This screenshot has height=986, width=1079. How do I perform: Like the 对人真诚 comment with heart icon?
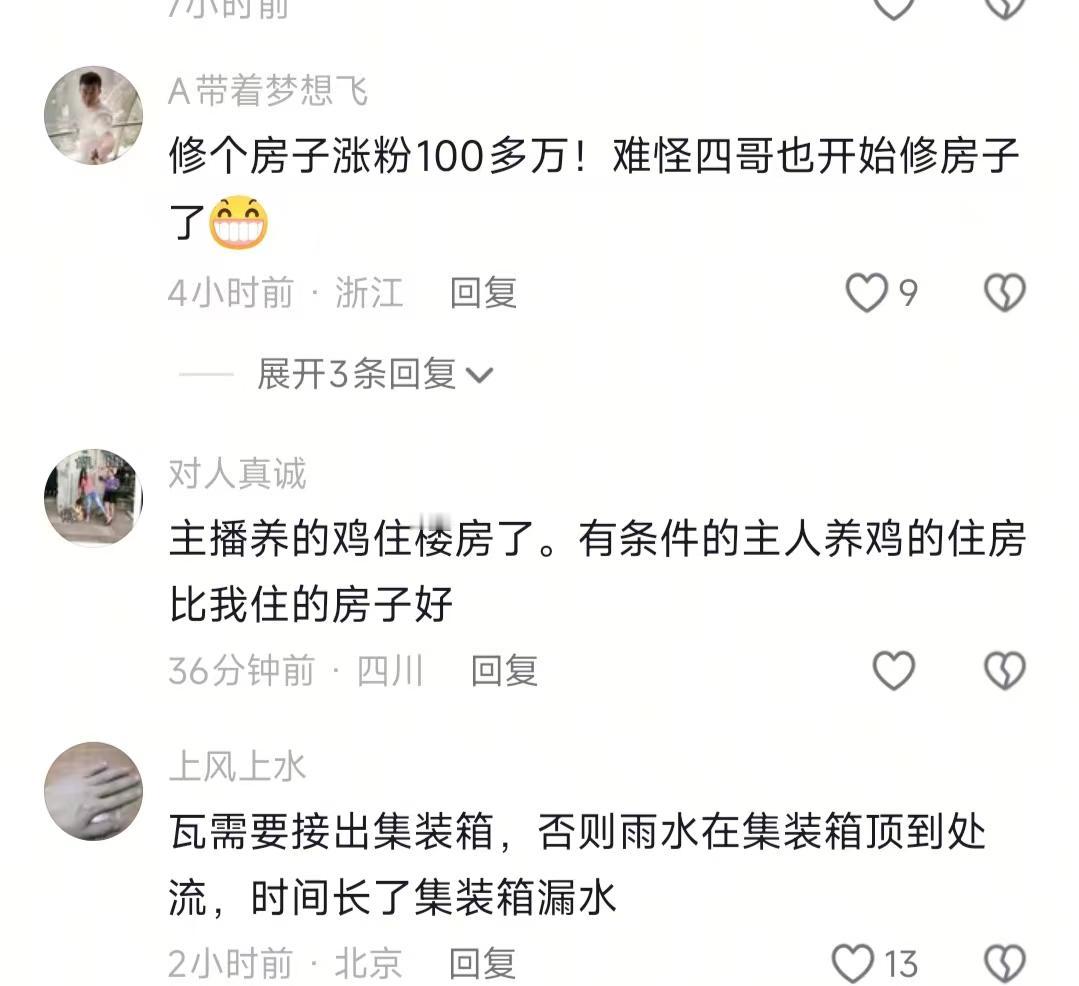(x=893, y=670)
